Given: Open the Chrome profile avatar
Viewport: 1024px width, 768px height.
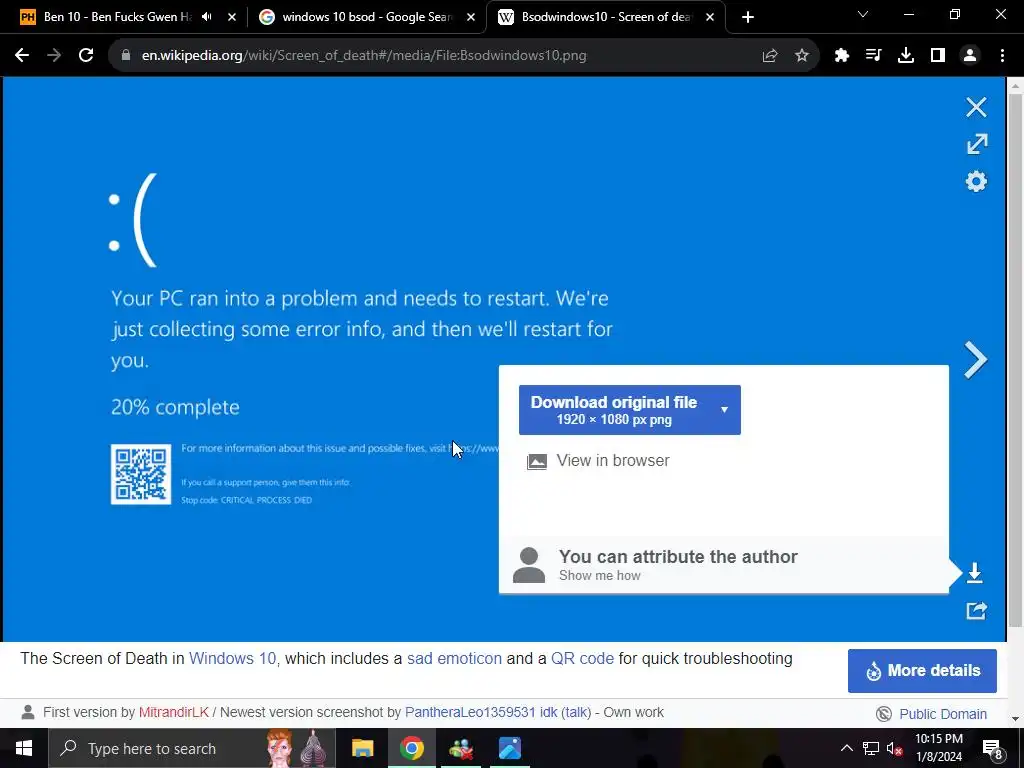Looking at the screenshot, I should [x=970, y=56].
